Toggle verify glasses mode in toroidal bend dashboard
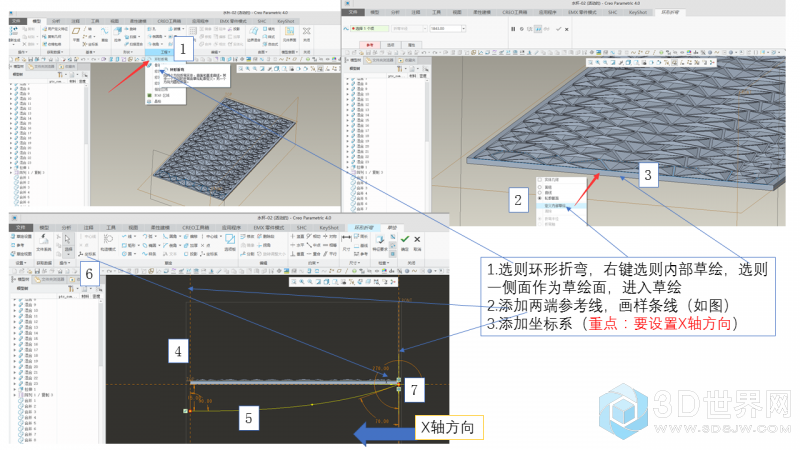Screen dimensions: 800x450 [x=546, y=29]
